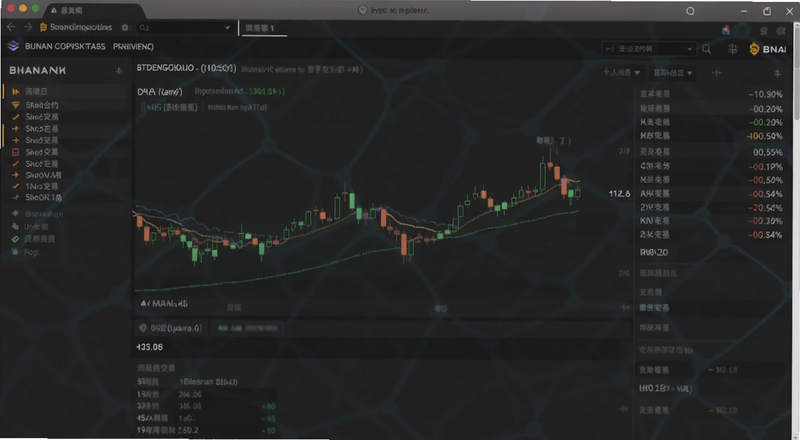Switch to the (lµaro.0) tab below the chart
The height and width of the screenshot is (440, 800).
(x=170, y=328)
